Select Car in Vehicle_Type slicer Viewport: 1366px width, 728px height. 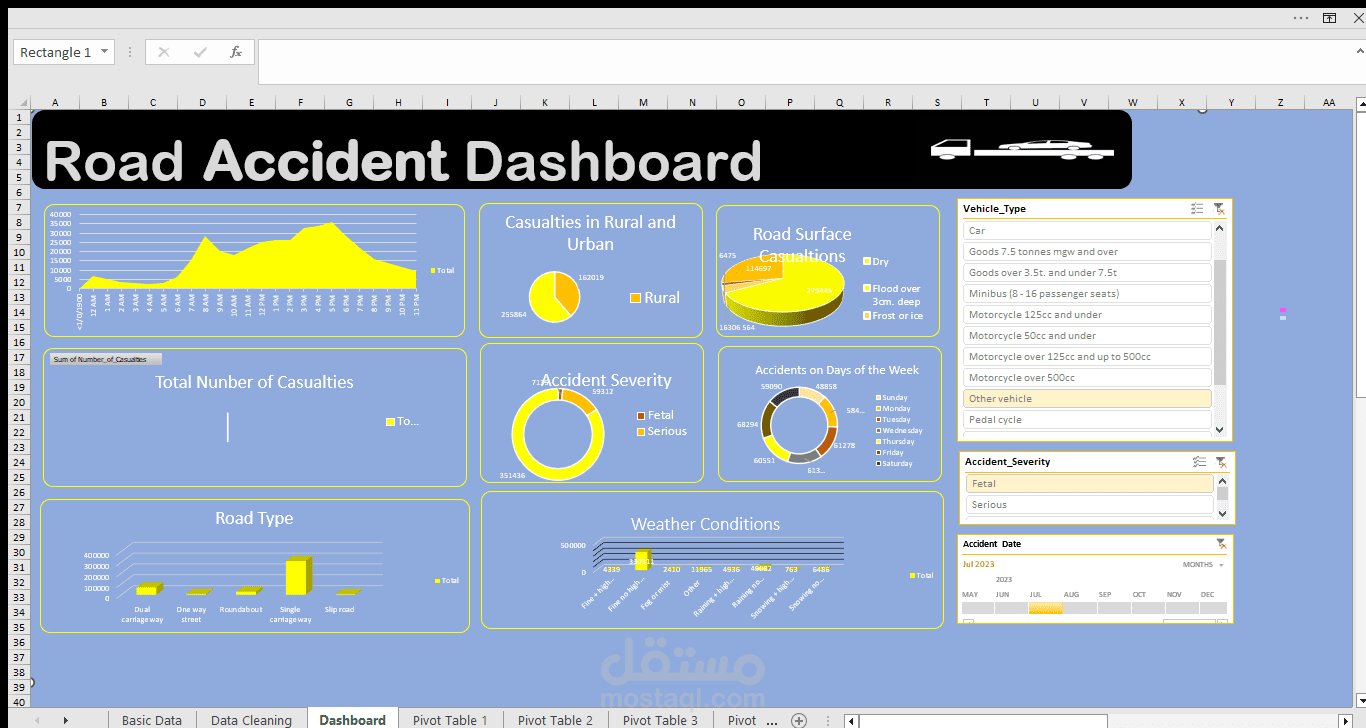point(1087,230)
